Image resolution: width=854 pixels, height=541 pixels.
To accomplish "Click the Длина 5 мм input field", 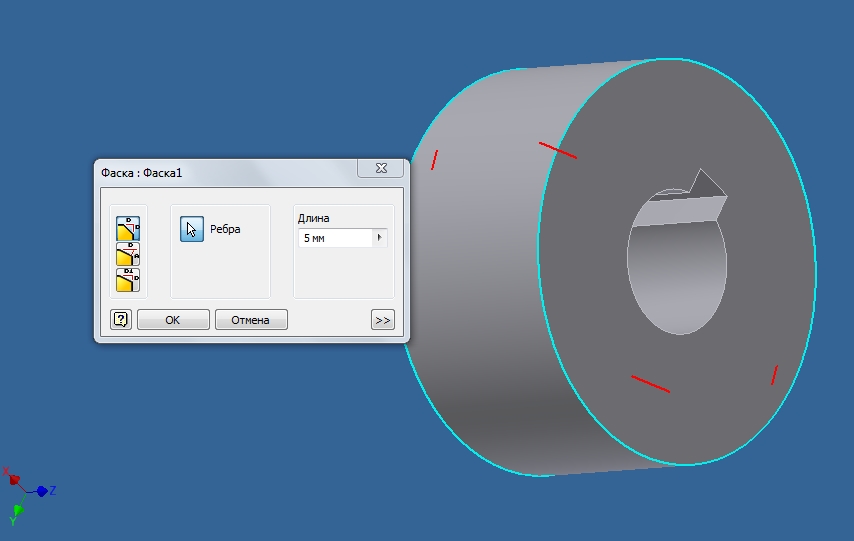I will (336, 238).
